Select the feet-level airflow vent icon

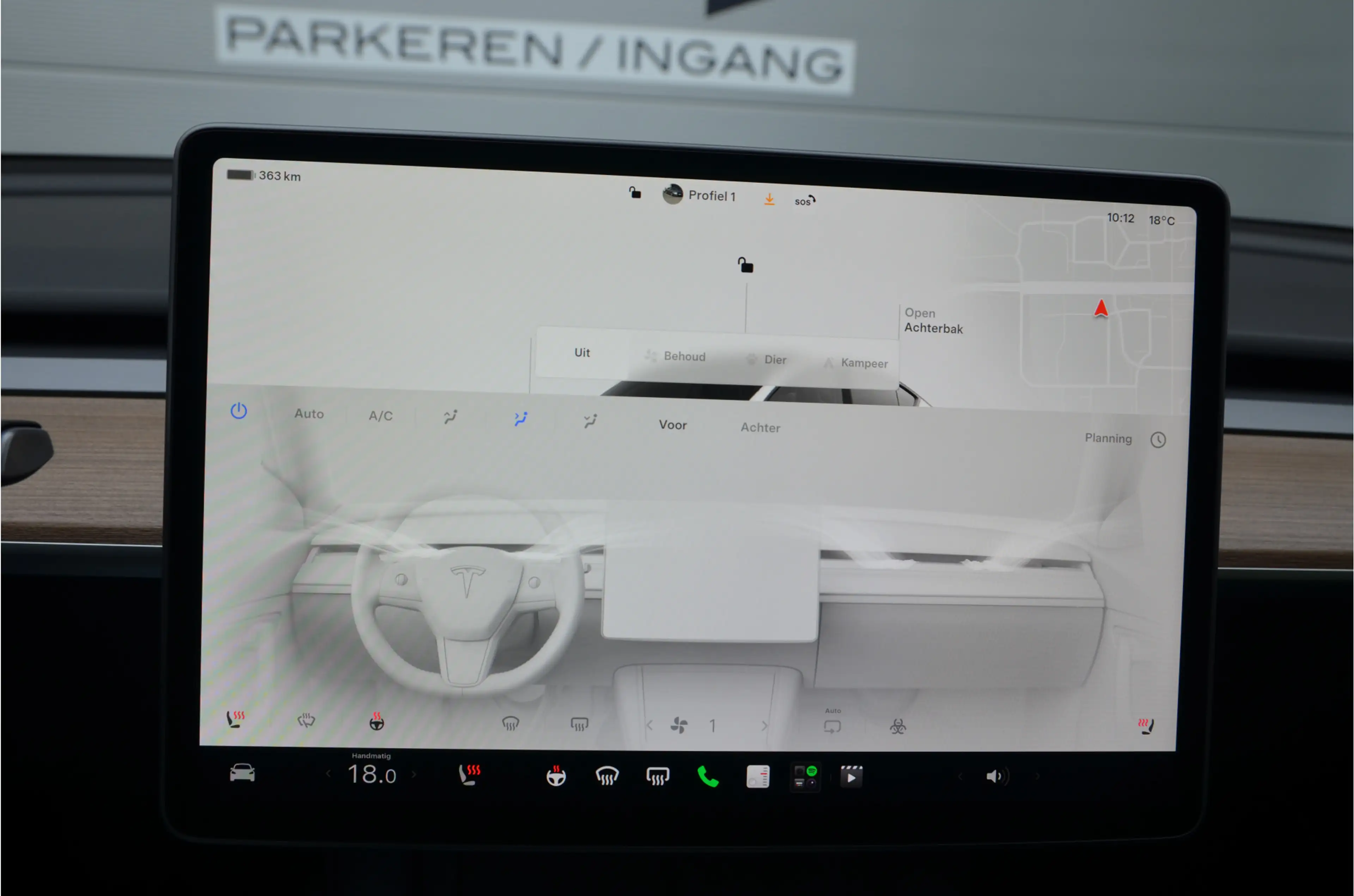590,422
